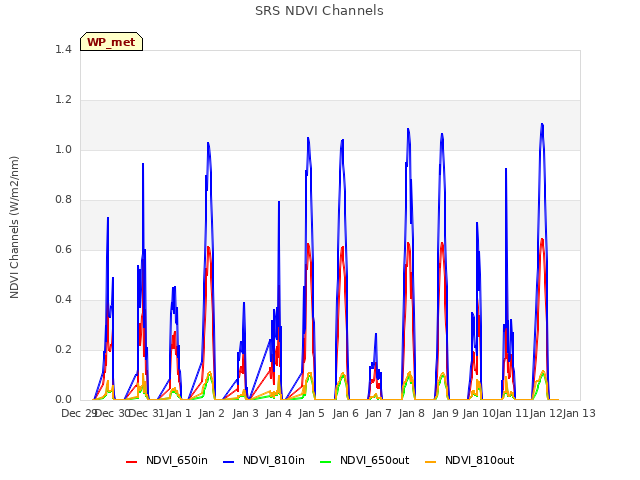Image resolution: width=640 pixels, height=480 pixels.
Task: Click the Jan 3 x-axis date label
Action: coord(245,413)
